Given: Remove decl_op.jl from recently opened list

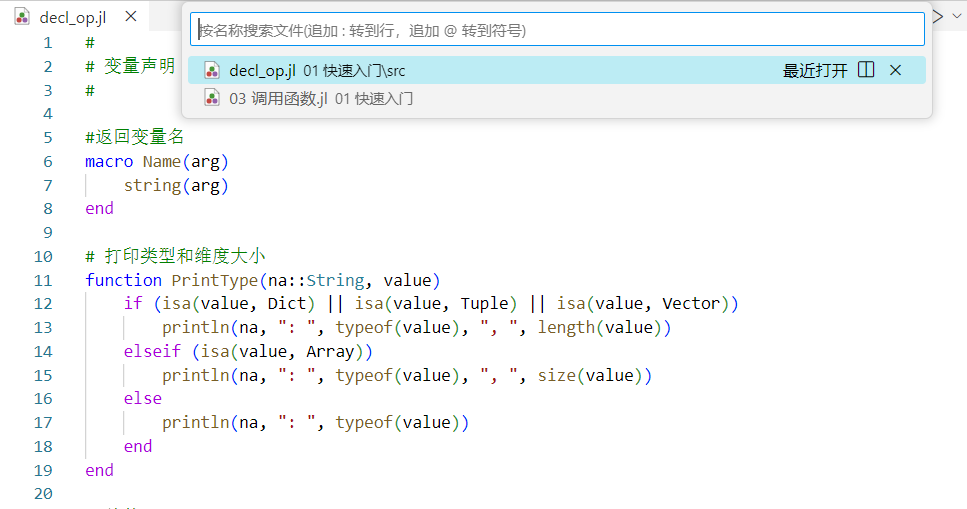Looking at the screenshot, I should pos(895,70).
